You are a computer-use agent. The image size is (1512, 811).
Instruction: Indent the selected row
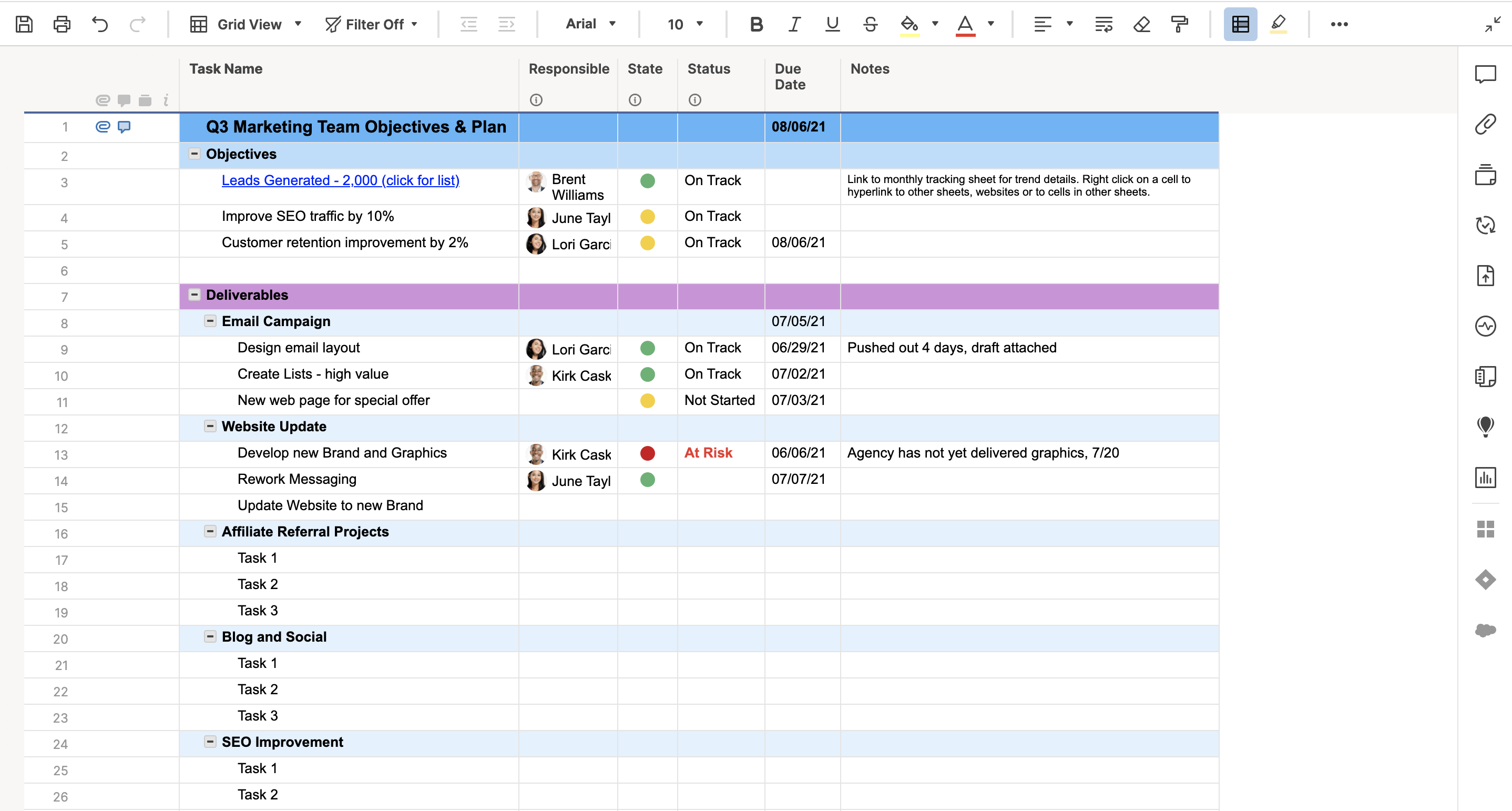[x=507, y=24]
